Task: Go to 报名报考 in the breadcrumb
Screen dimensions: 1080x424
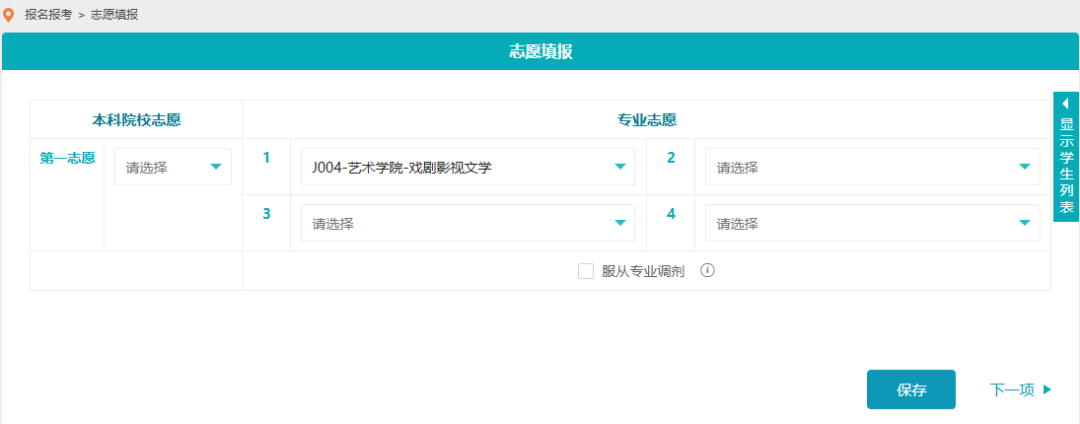Action: tap(48, 15)
